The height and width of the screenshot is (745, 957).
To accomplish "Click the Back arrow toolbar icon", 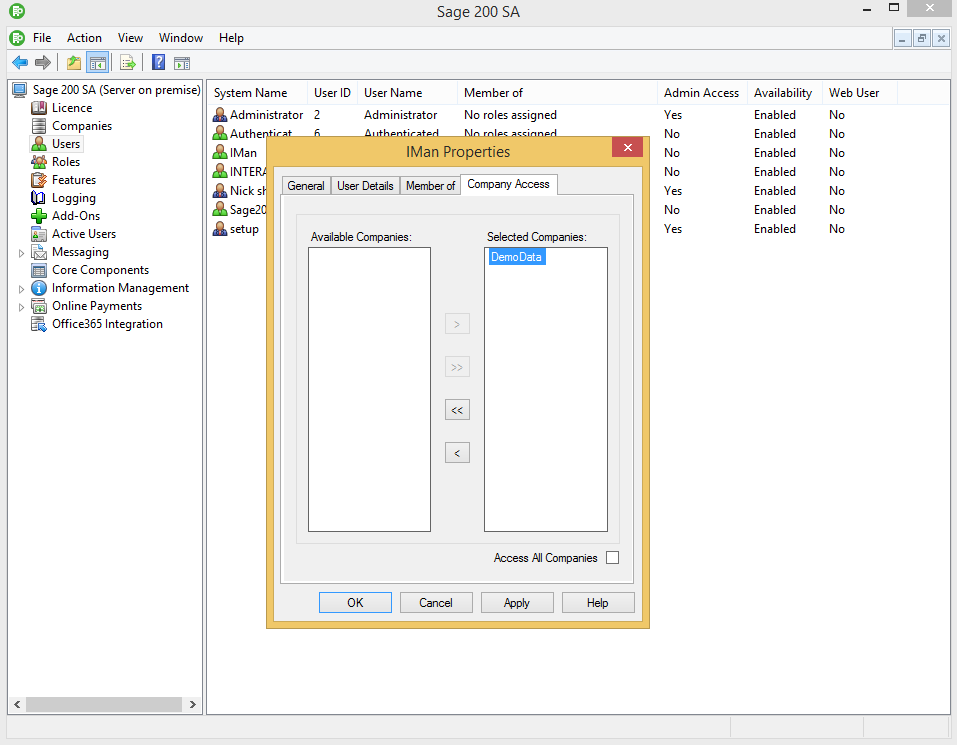I will pos(19,63).
